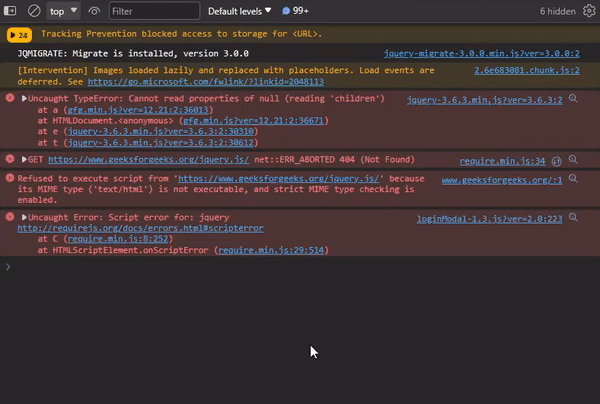Open jquery-3.6.3.min.js:2:30310 stack link
The height and width of the screenshot is (404, 600).
161,131
